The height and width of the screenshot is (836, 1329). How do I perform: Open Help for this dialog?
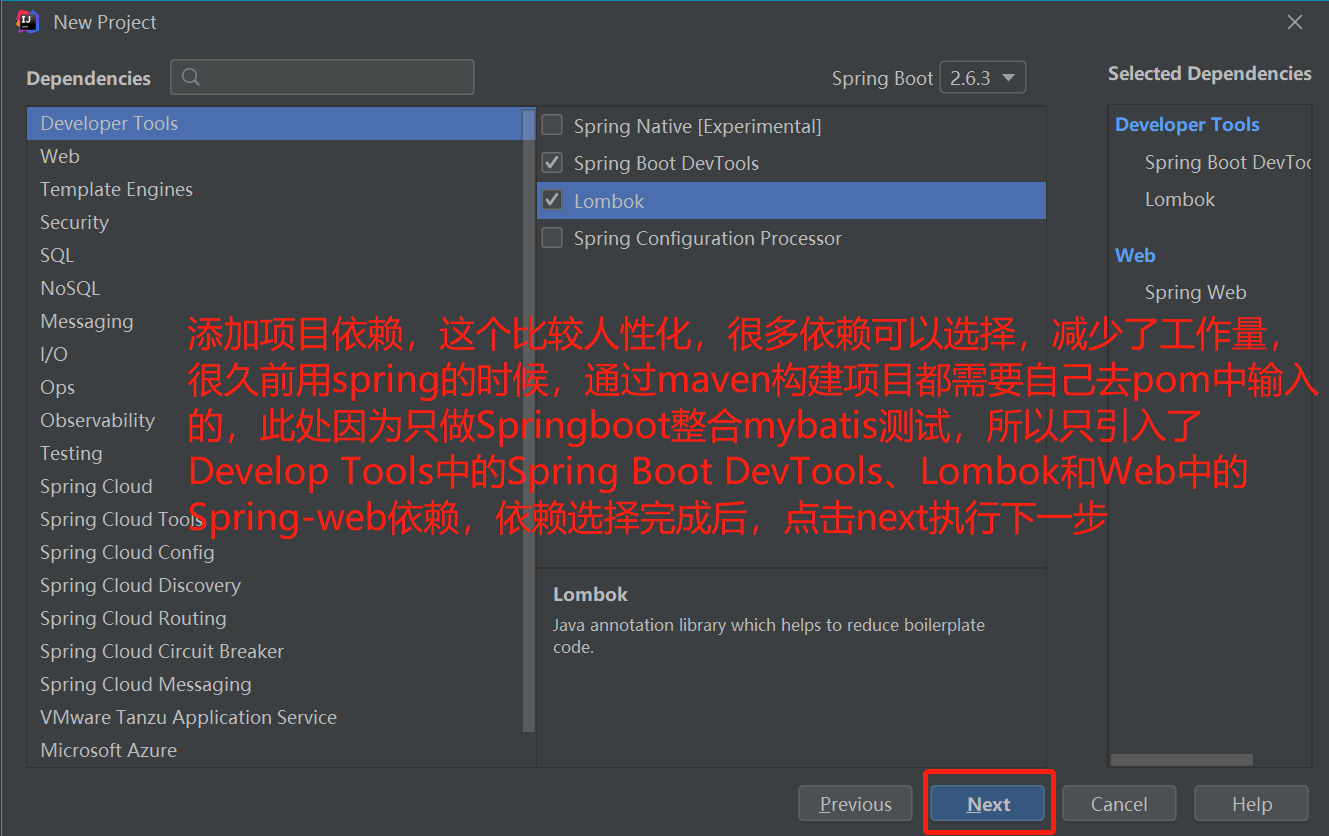tap(1251, 804)
